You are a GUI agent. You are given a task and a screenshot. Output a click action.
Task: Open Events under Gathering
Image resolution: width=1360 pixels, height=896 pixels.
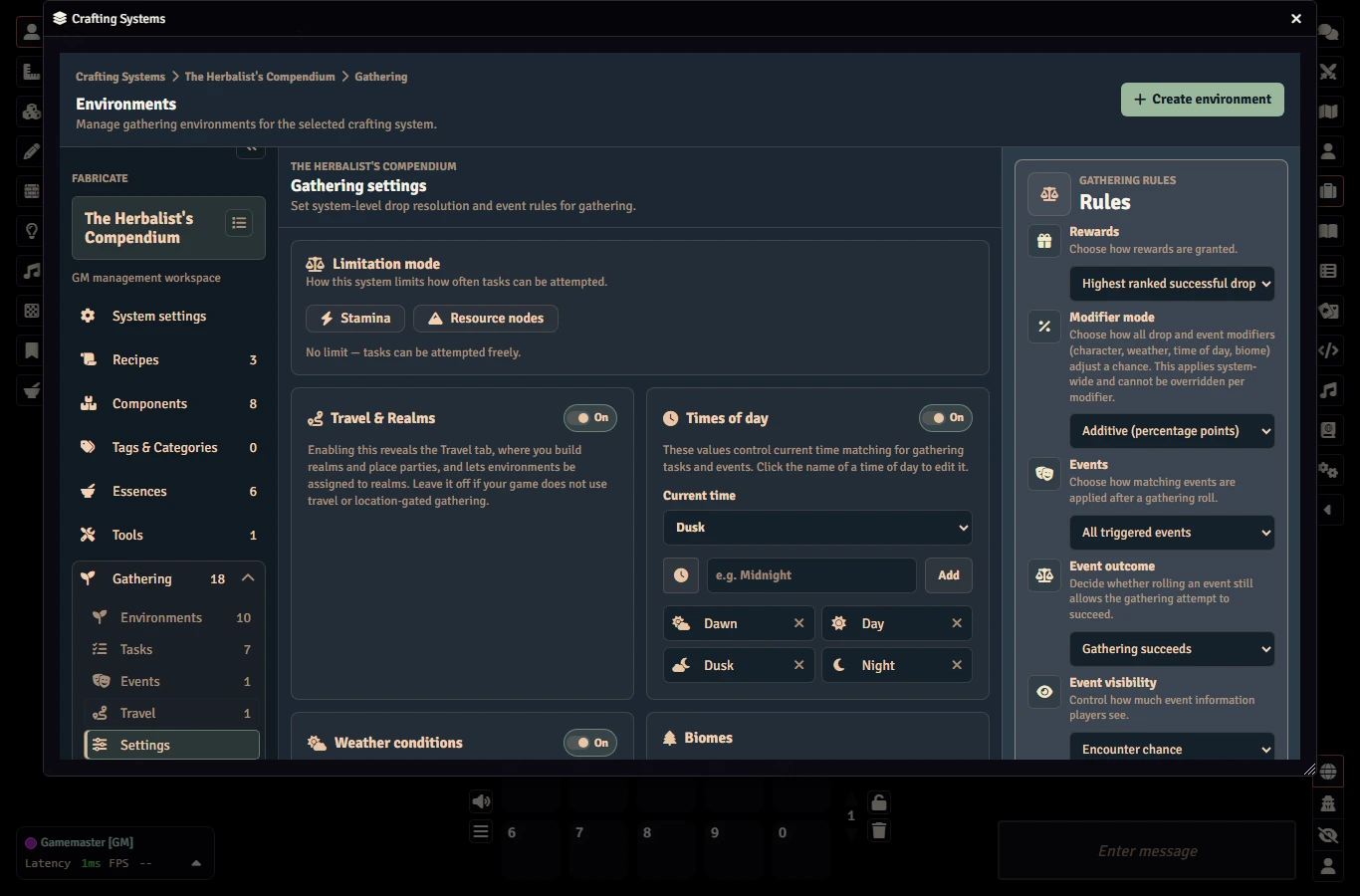click(x=172, y=681)
